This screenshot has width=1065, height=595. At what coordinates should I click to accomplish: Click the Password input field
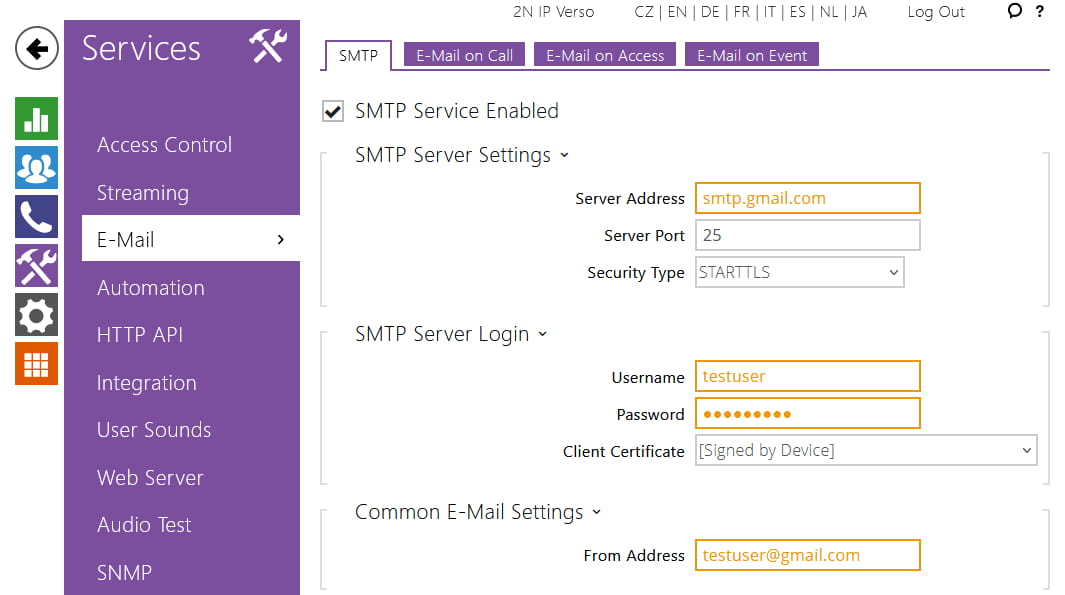pyautogui.click(x=808, y=414)
